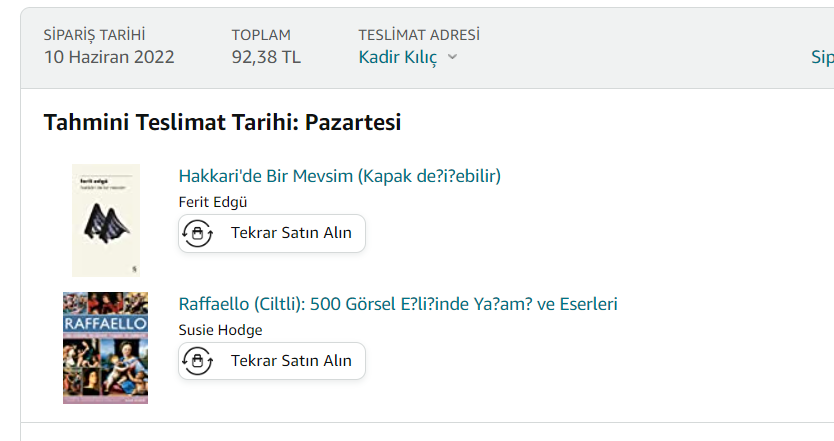Click the SİPARİŞ TARİHİ label
The image size is (834, 441).
pos(94,35)
